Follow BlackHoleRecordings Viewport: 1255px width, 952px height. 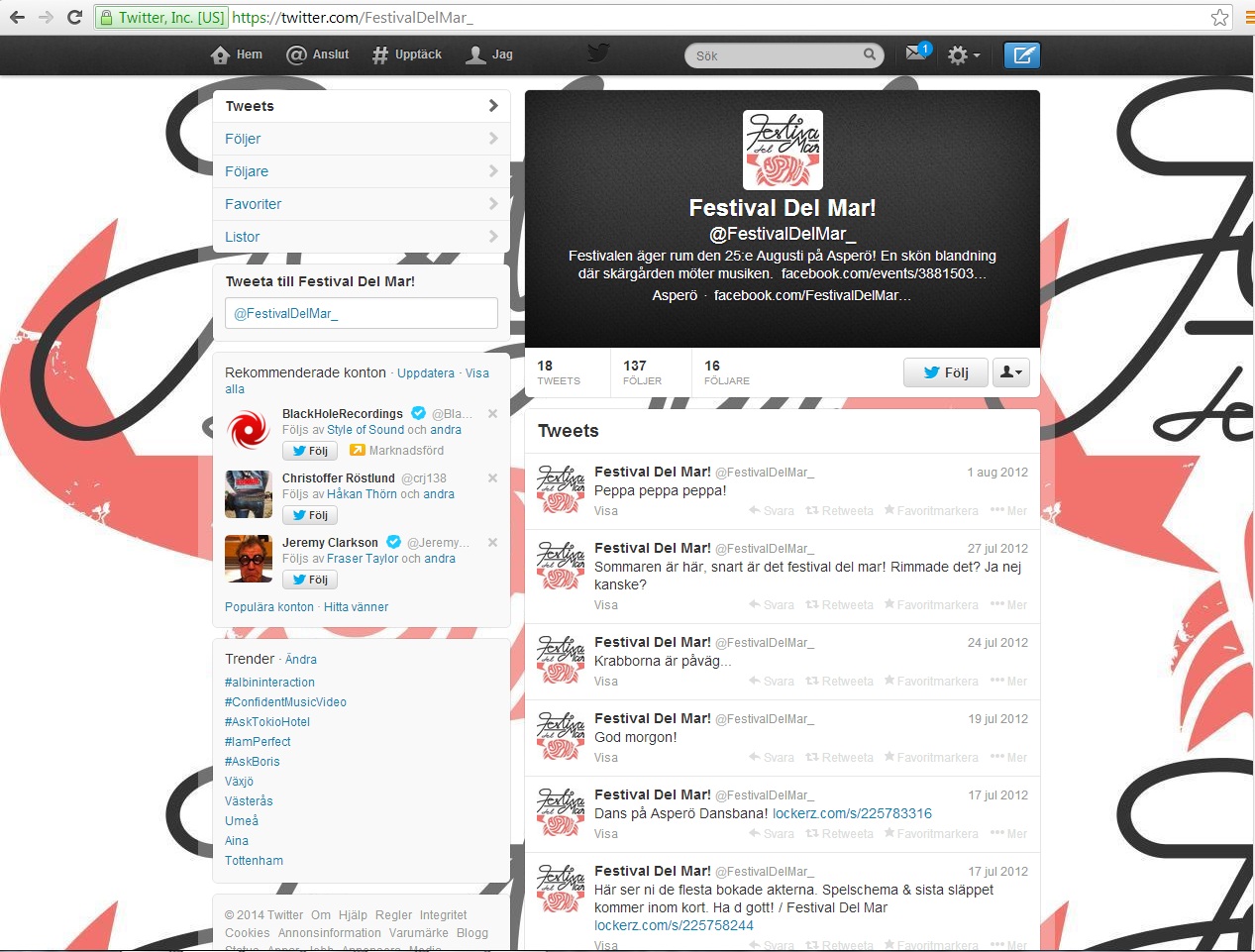[x=310, y=451]
